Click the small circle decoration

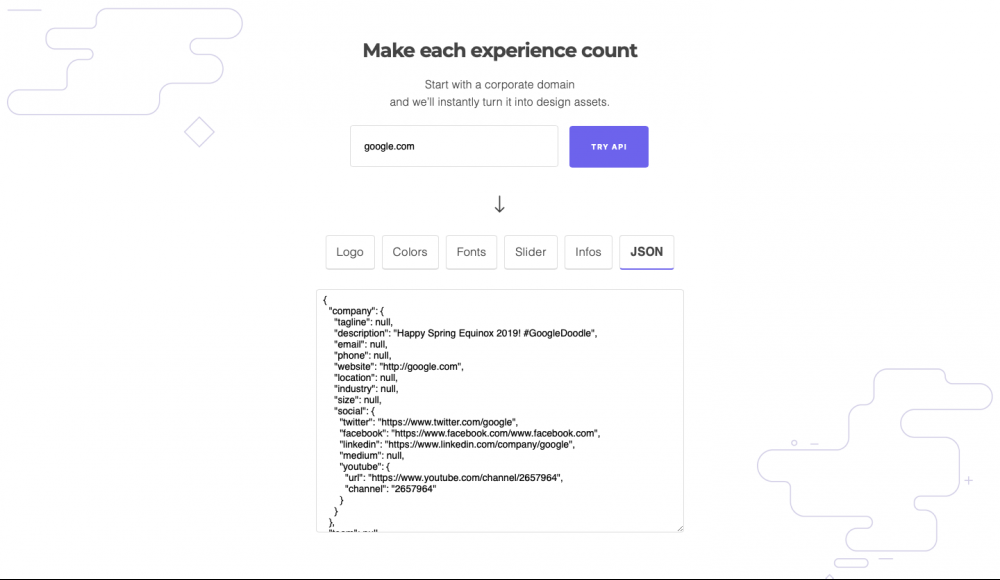click(794, 443)
